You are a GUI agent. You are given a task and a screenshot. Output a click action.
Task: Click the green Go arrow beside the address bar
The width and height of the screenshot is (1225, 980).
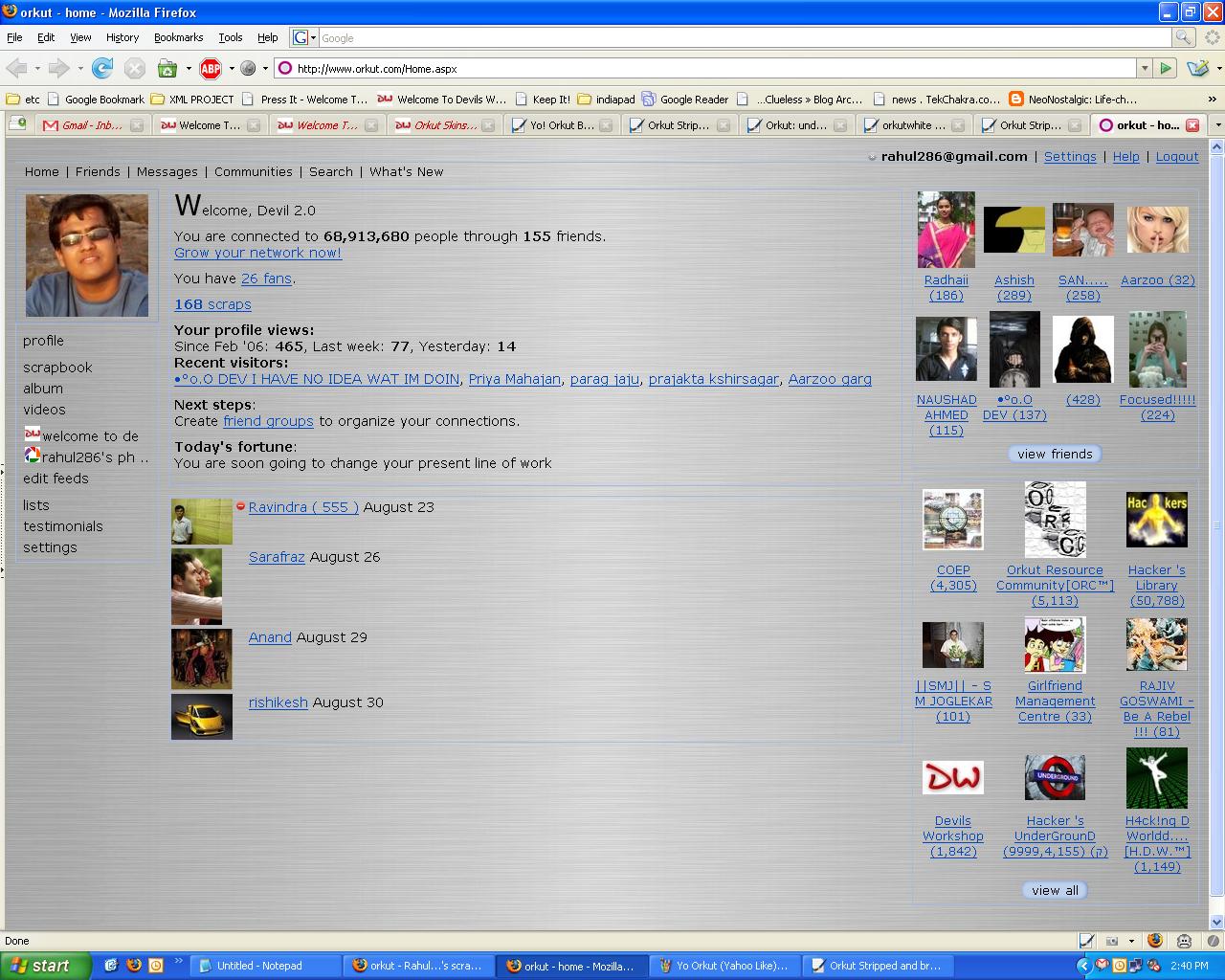coord(1165,68)
